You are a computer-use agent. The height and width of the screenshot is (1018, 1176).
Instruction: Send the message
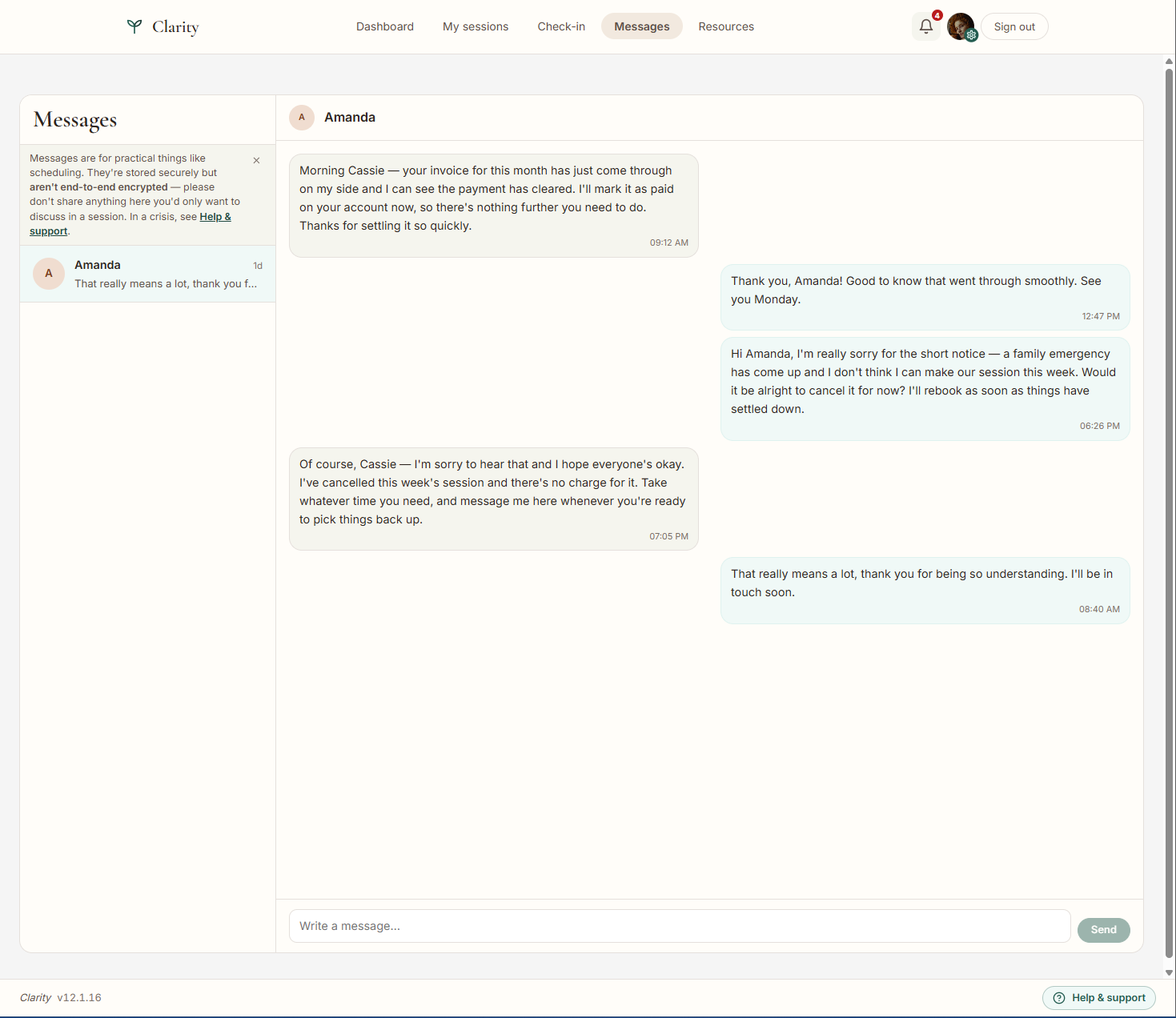click(1104, 930)
